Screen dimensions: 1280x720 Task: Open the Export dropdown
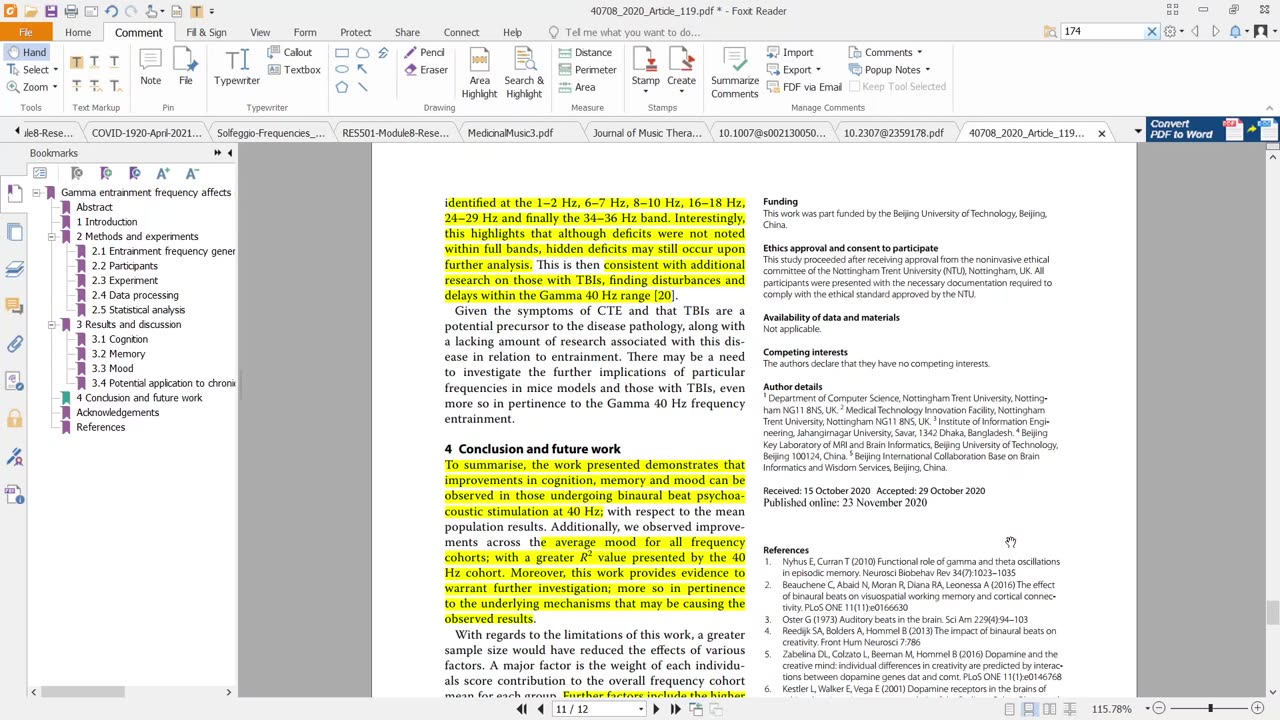818,70
